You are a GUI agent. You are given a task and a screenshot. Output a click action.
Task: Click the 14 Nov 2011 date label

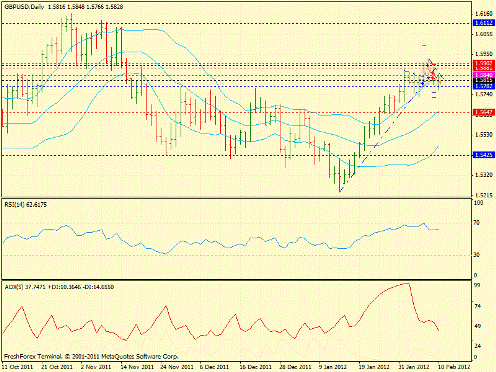pyautogui.click(x=136, y=367)
